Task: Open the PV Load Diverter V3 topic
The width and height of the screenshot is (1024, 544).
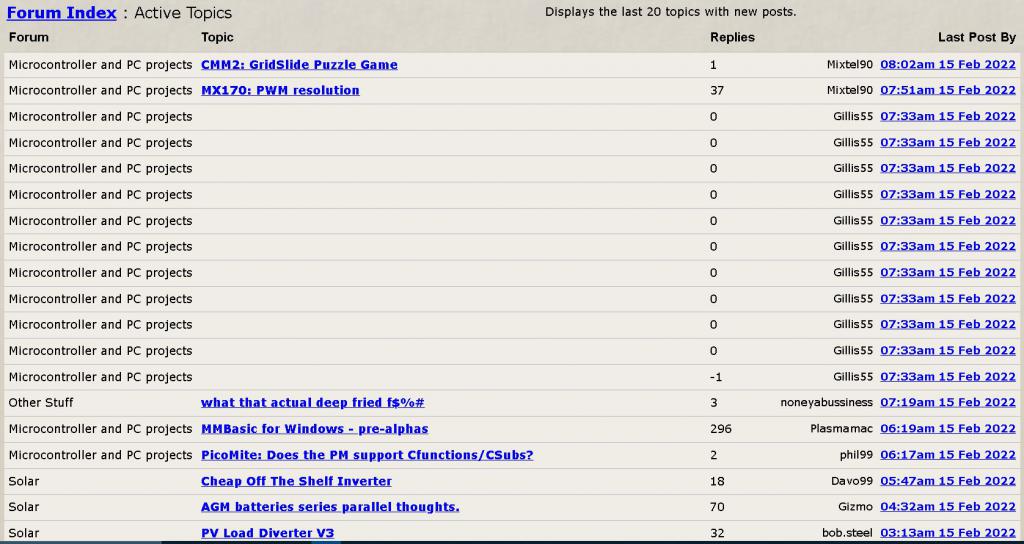Action: coord(267,533)
